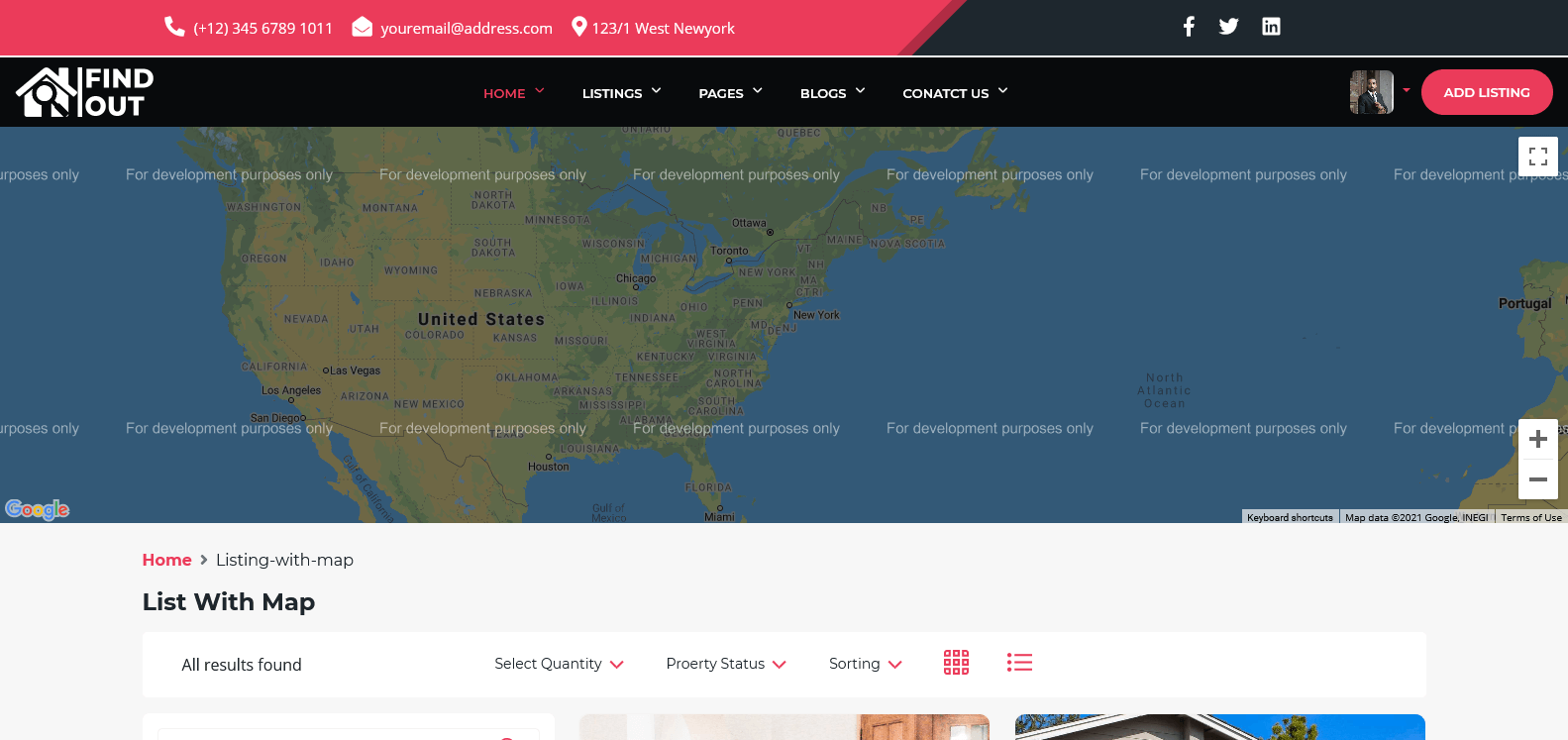Click the List With Map heading

[x=229, y=601]
